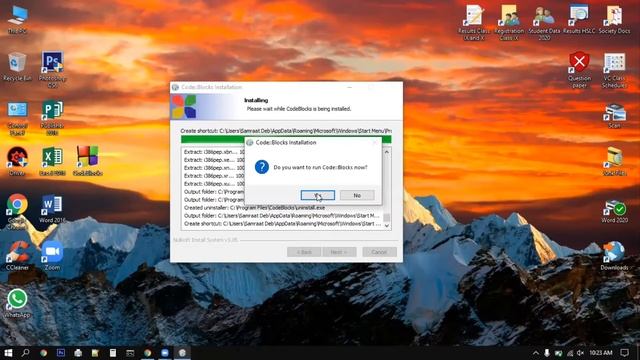Open taskbar search magnifier
The image size is (640, 360).
coord(25,353)
